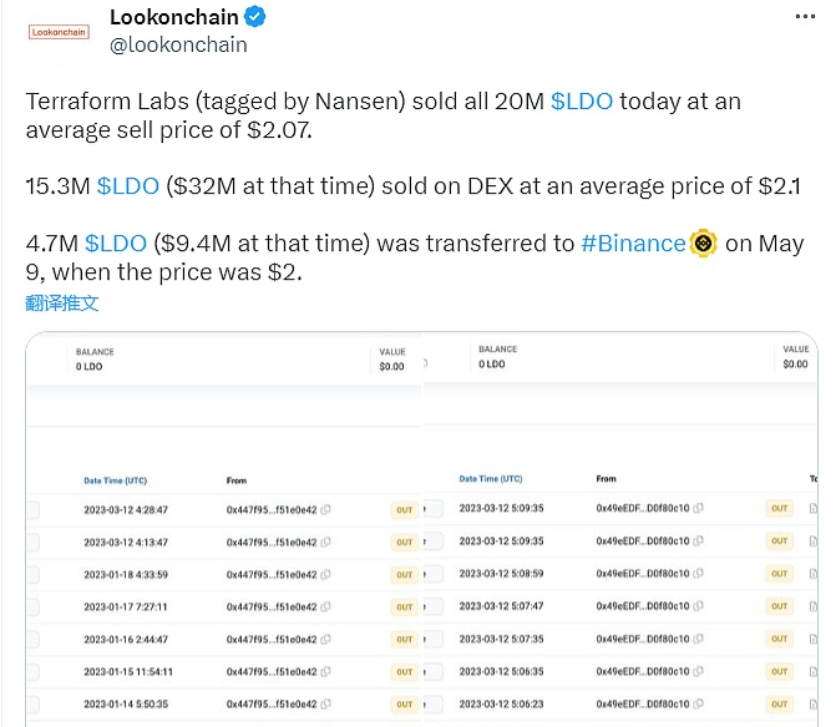Copy address icon on 2023-03-12 5:09:35 first row
This screenshot has width=838, height=727.
click(698, 508)
